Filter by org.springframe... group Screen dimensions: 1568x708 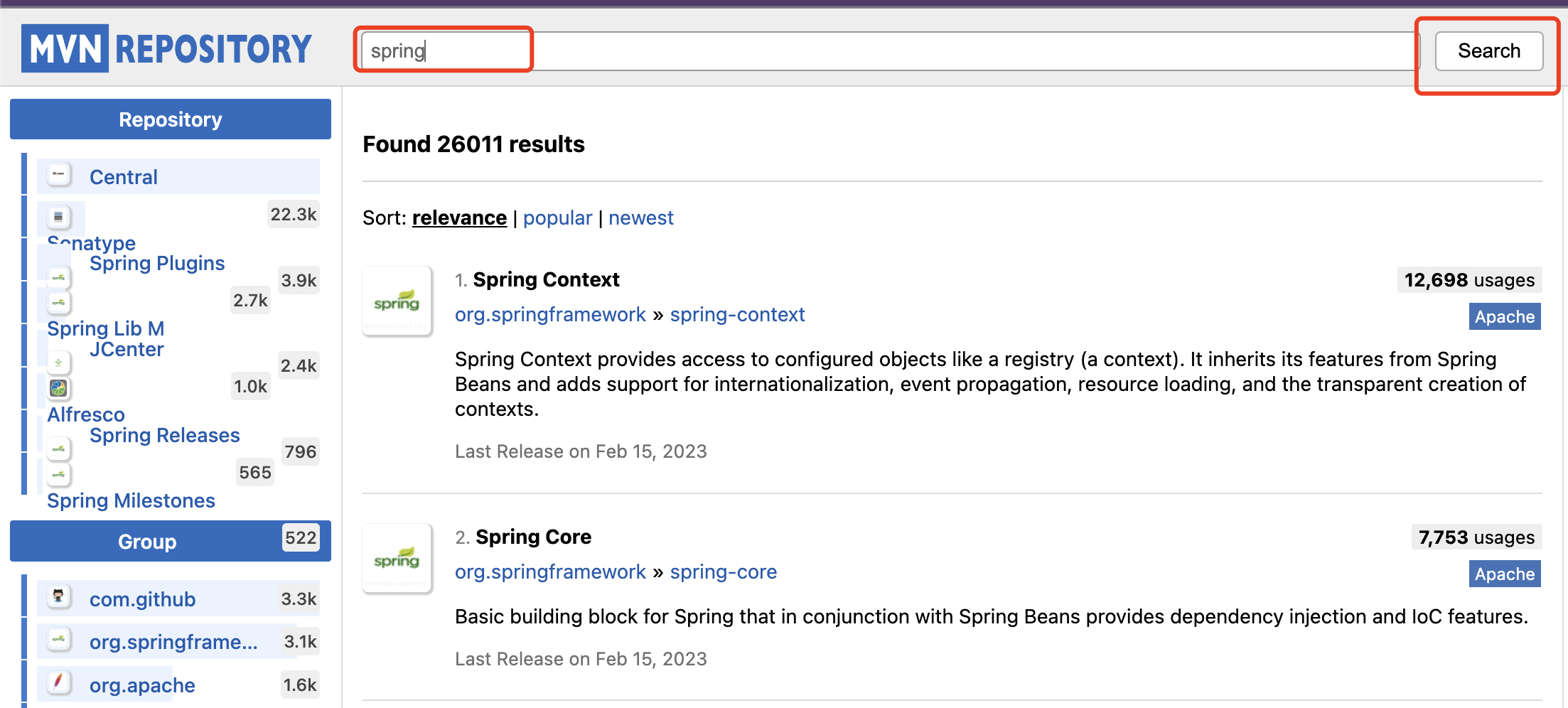pos(173,642)
